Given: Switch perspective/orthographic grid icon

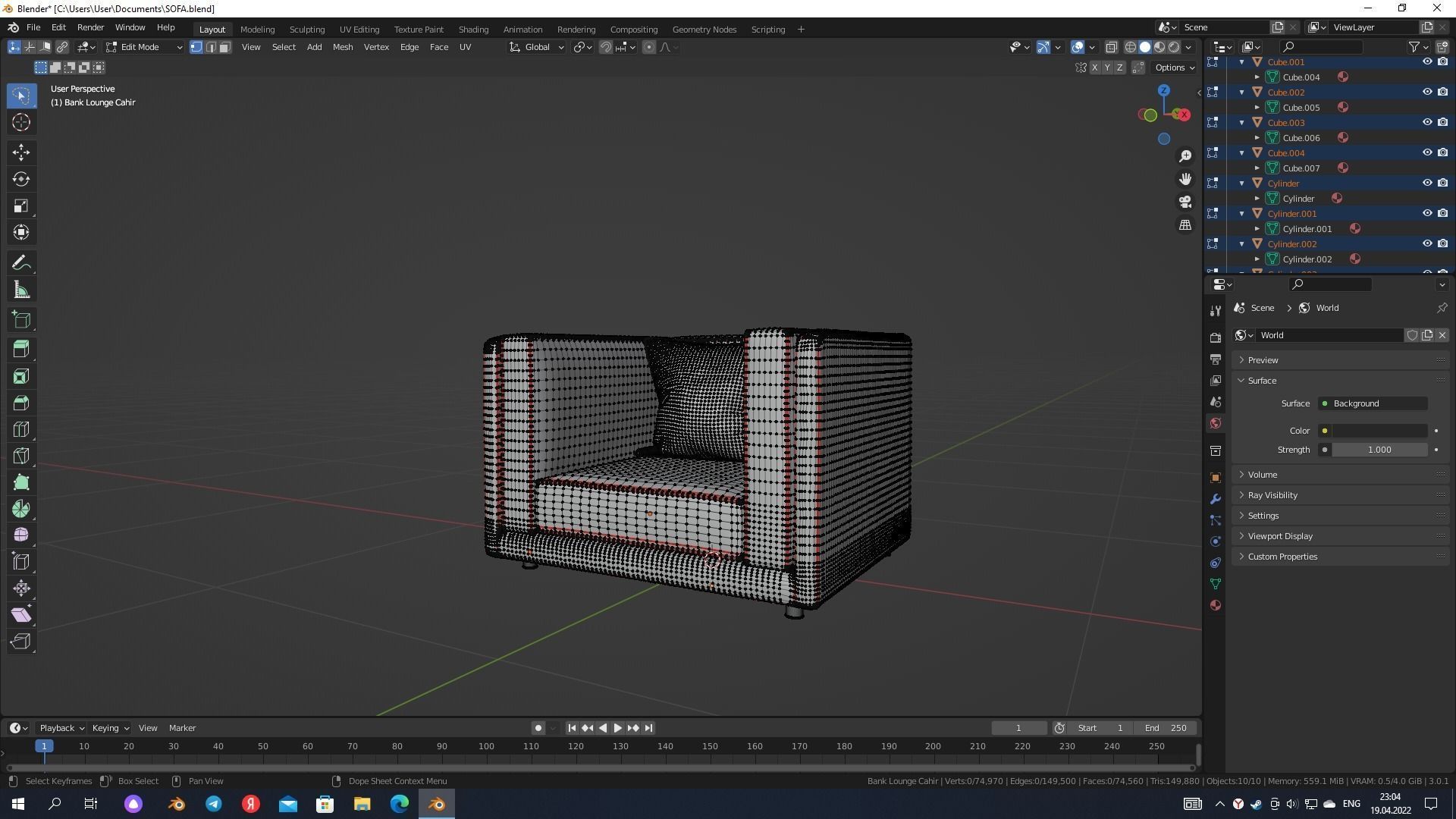Looking at the screenshot, I should [1185, 225].
